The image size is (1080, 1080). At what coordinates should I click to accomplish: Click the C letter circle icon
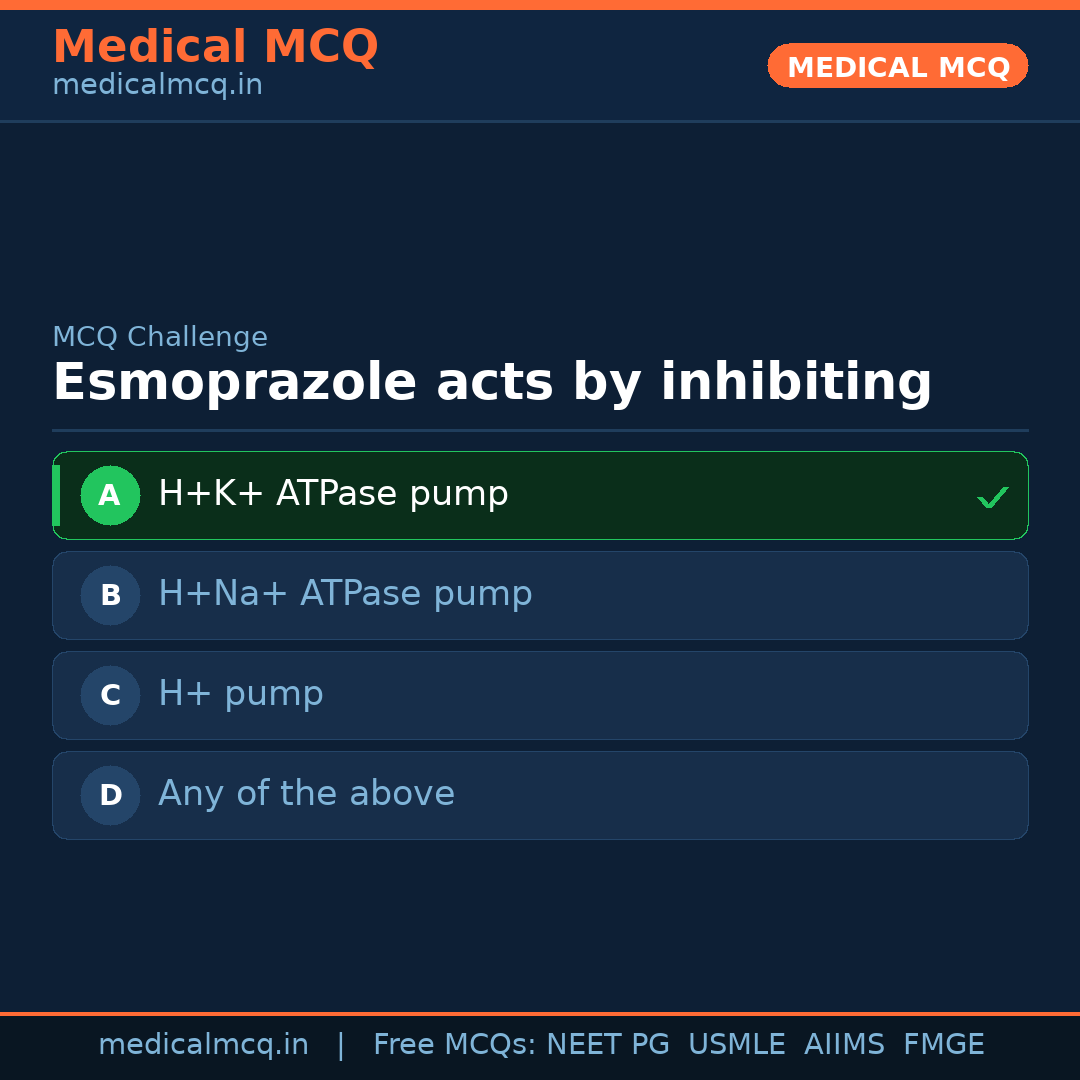[x=110, y=695]
